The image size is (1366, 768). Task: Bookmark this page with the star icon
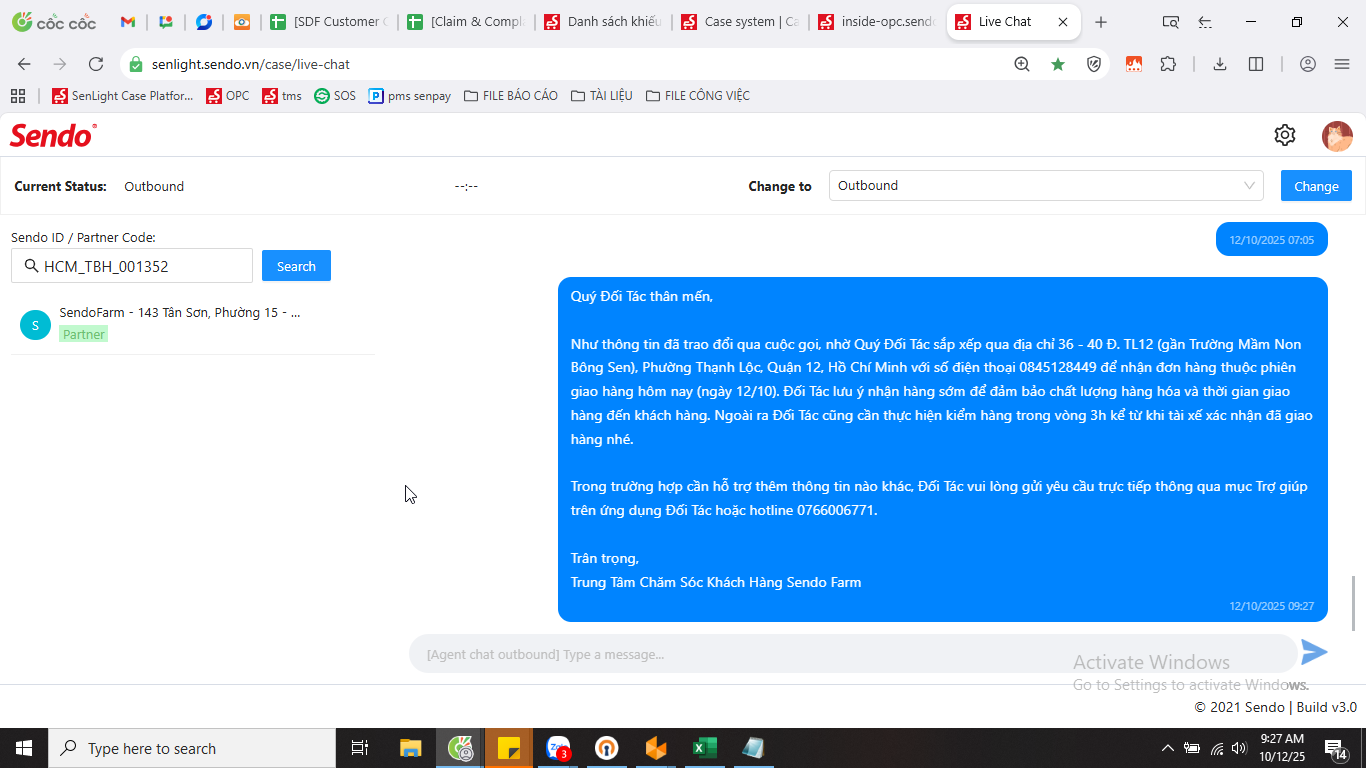click(1058, 64)
